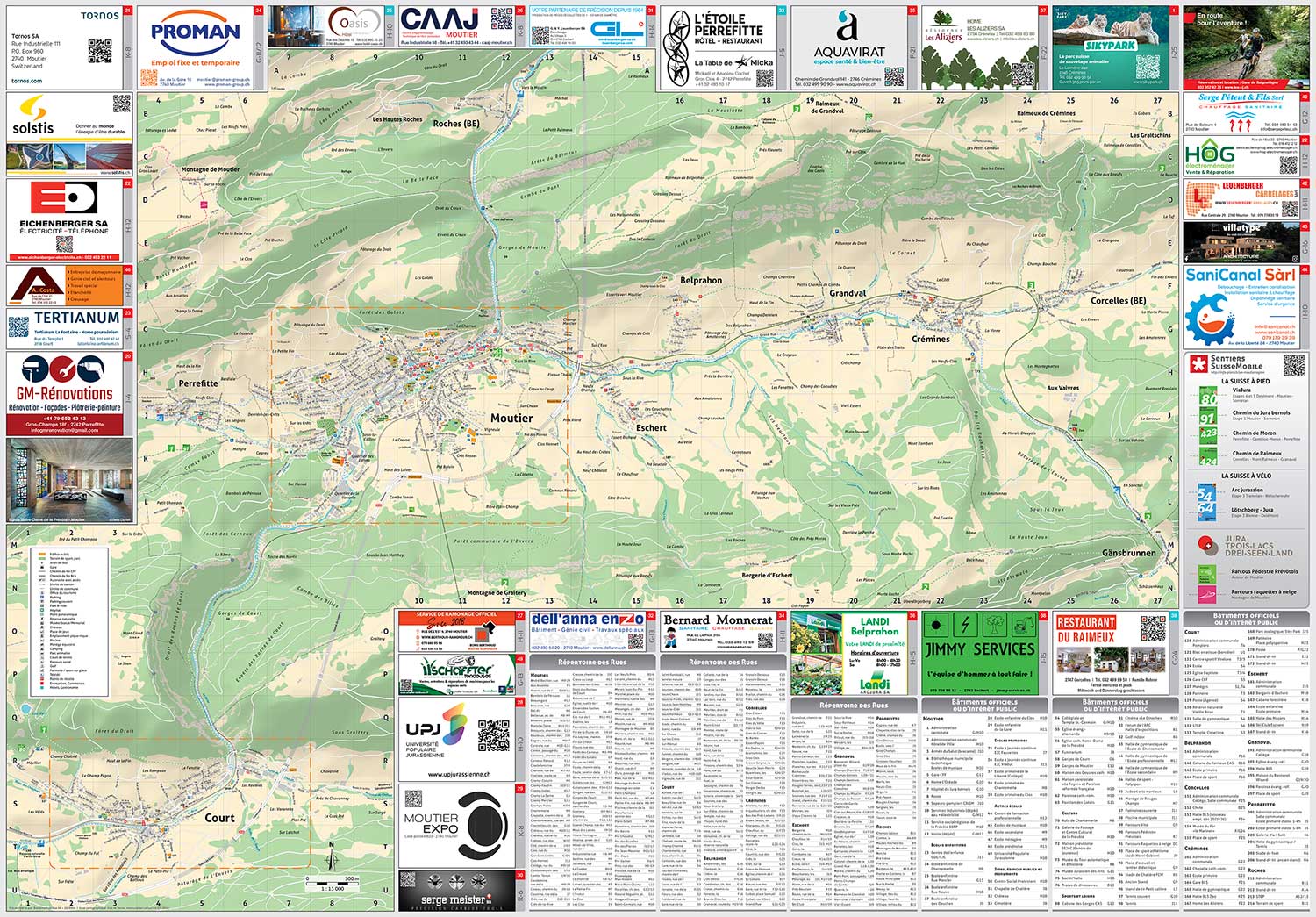Click the 1:13 000 scale bar
1316x917 pixels.
click(333, 882)
